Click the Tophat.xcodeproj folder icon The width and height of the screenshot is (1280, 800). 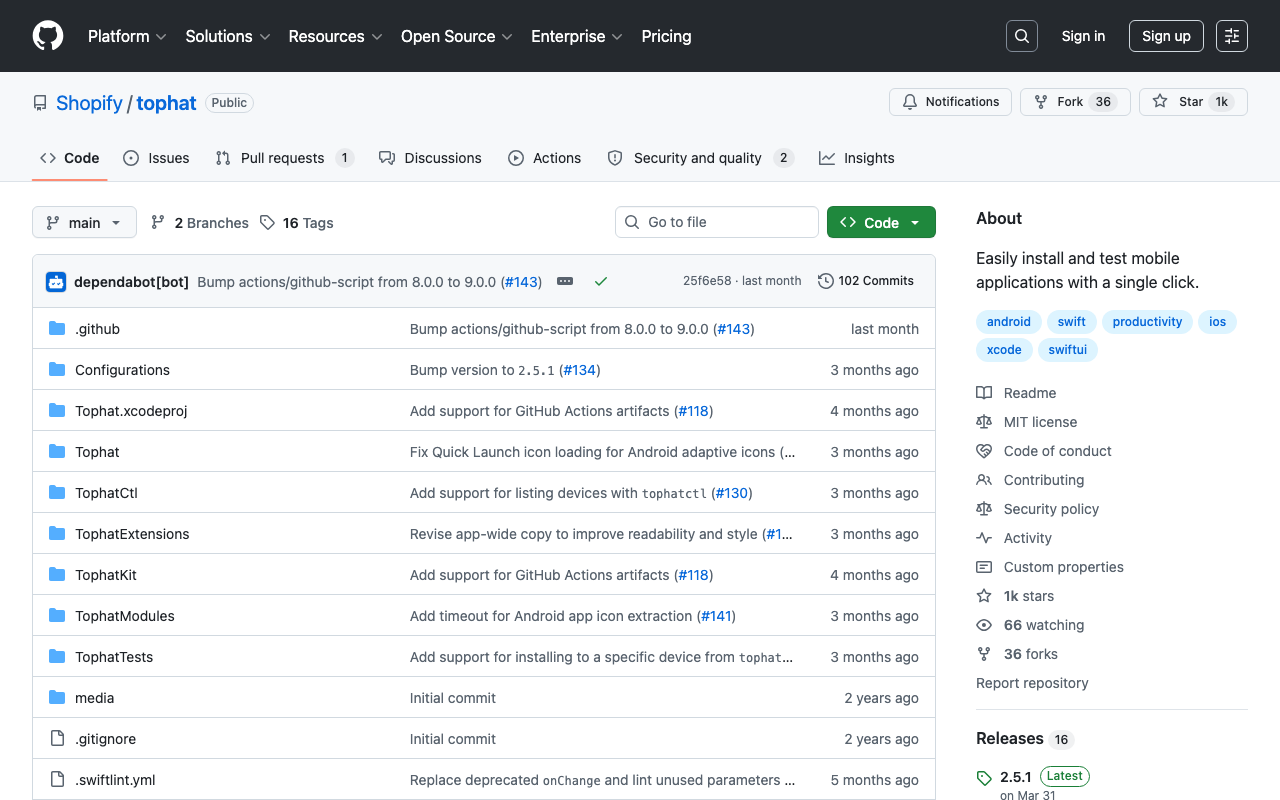point(57,411)
